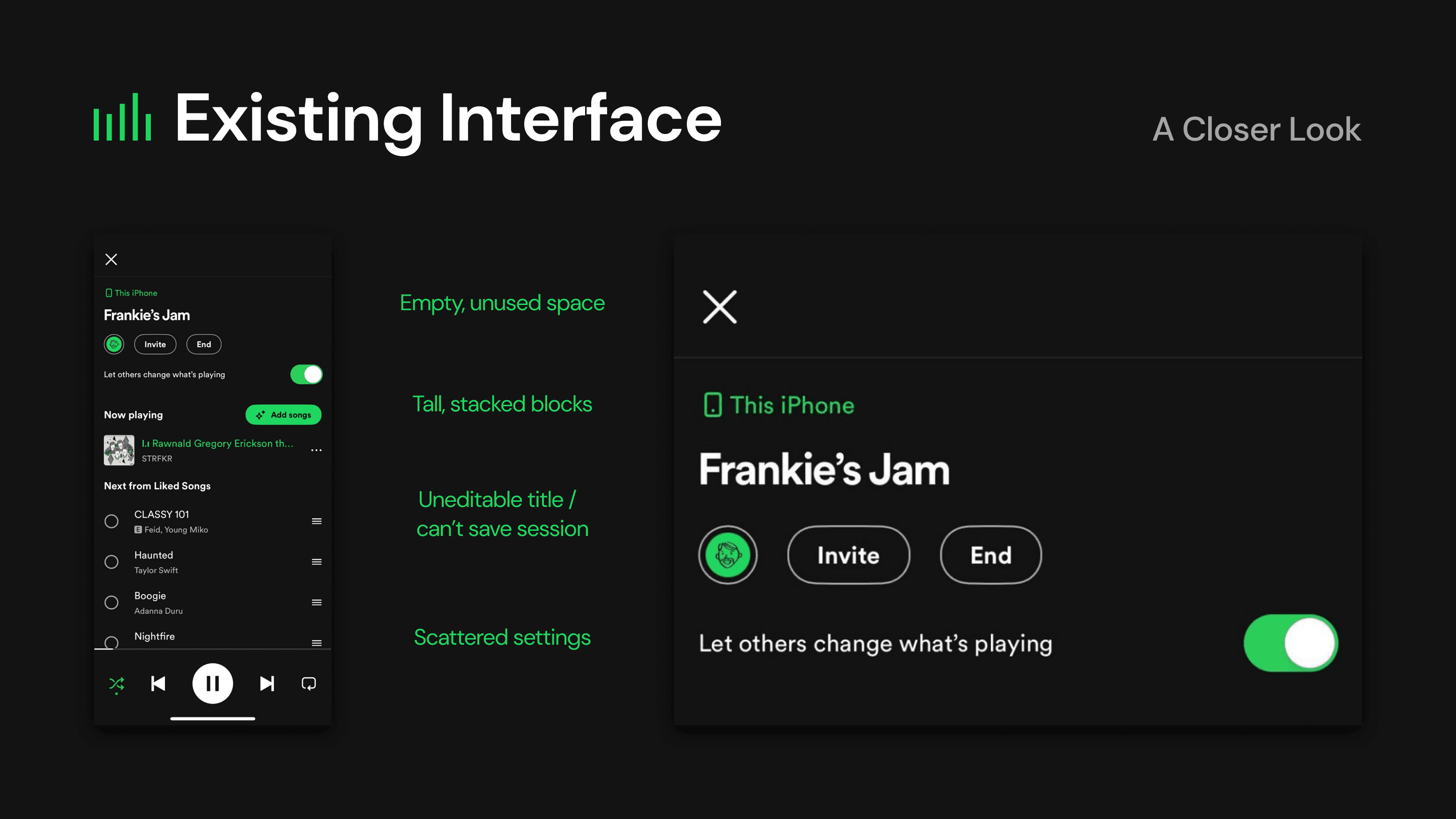Click the host avatar in small phone view

click(x=114, y=344)
